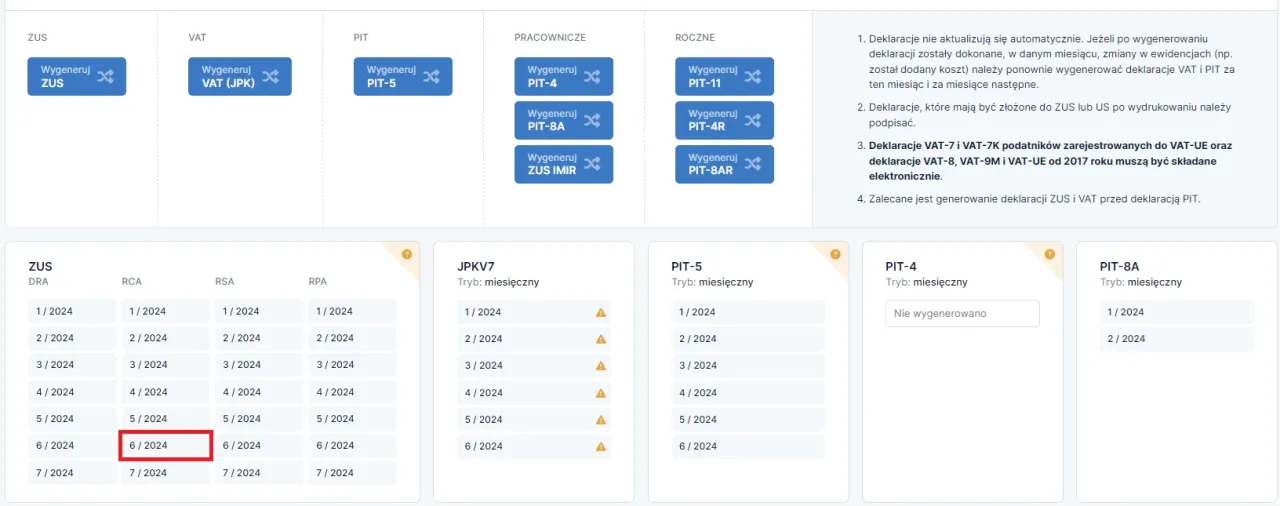Click the help icon on PIT-5 card

tap(835, 254)
